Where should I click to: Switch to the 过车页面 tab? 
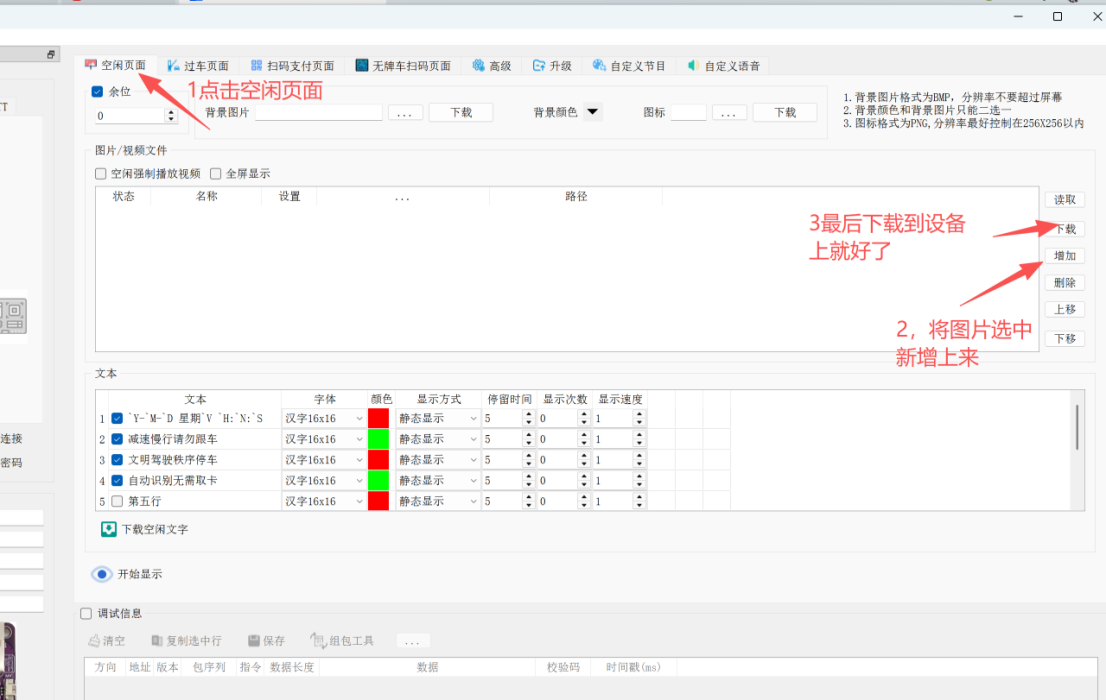point(198,66)
